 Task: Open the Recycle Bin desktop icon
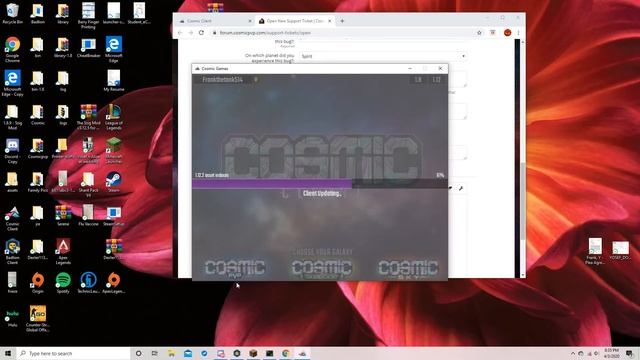12,13
